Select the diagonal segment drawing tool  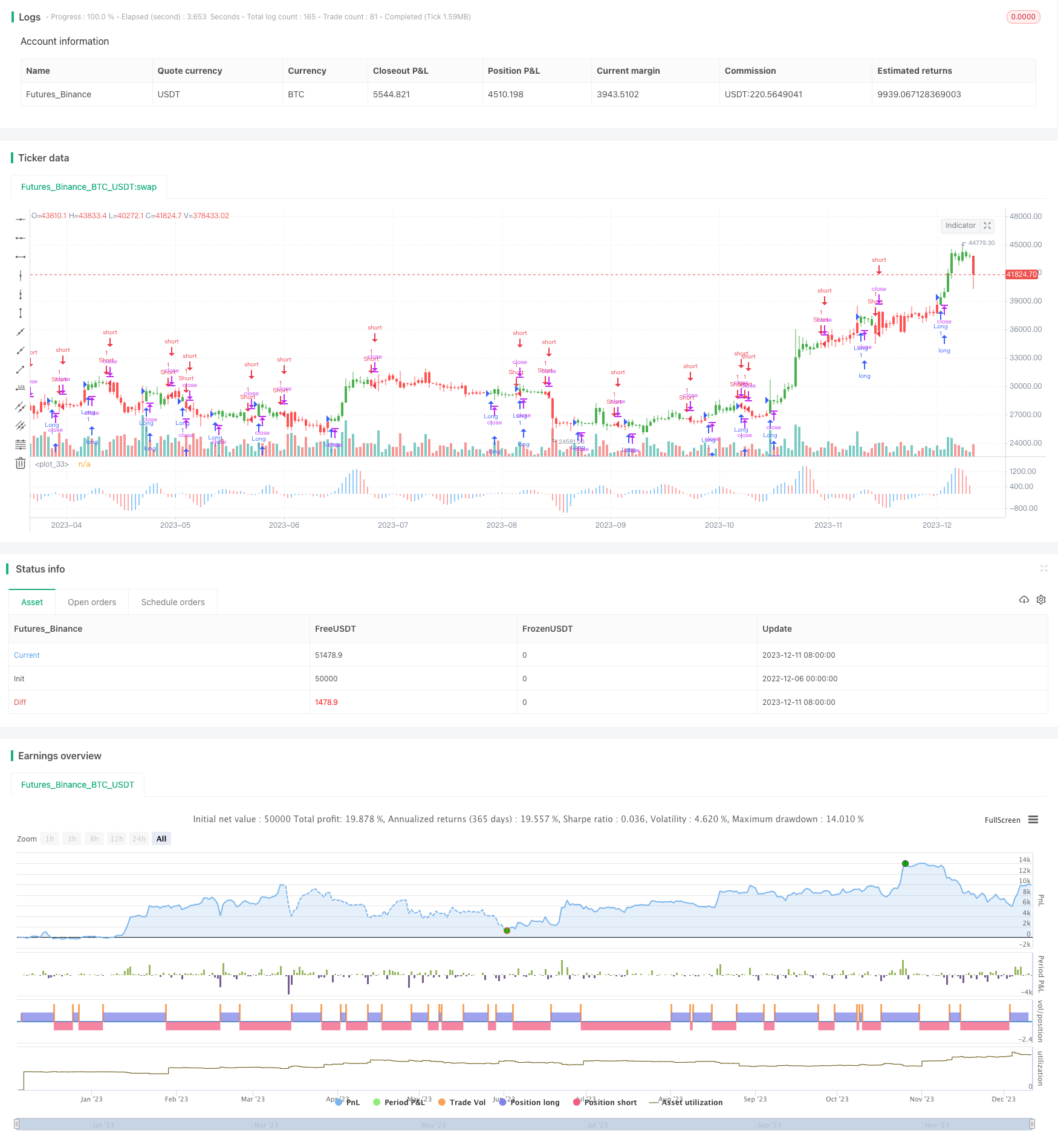[21, 369]
